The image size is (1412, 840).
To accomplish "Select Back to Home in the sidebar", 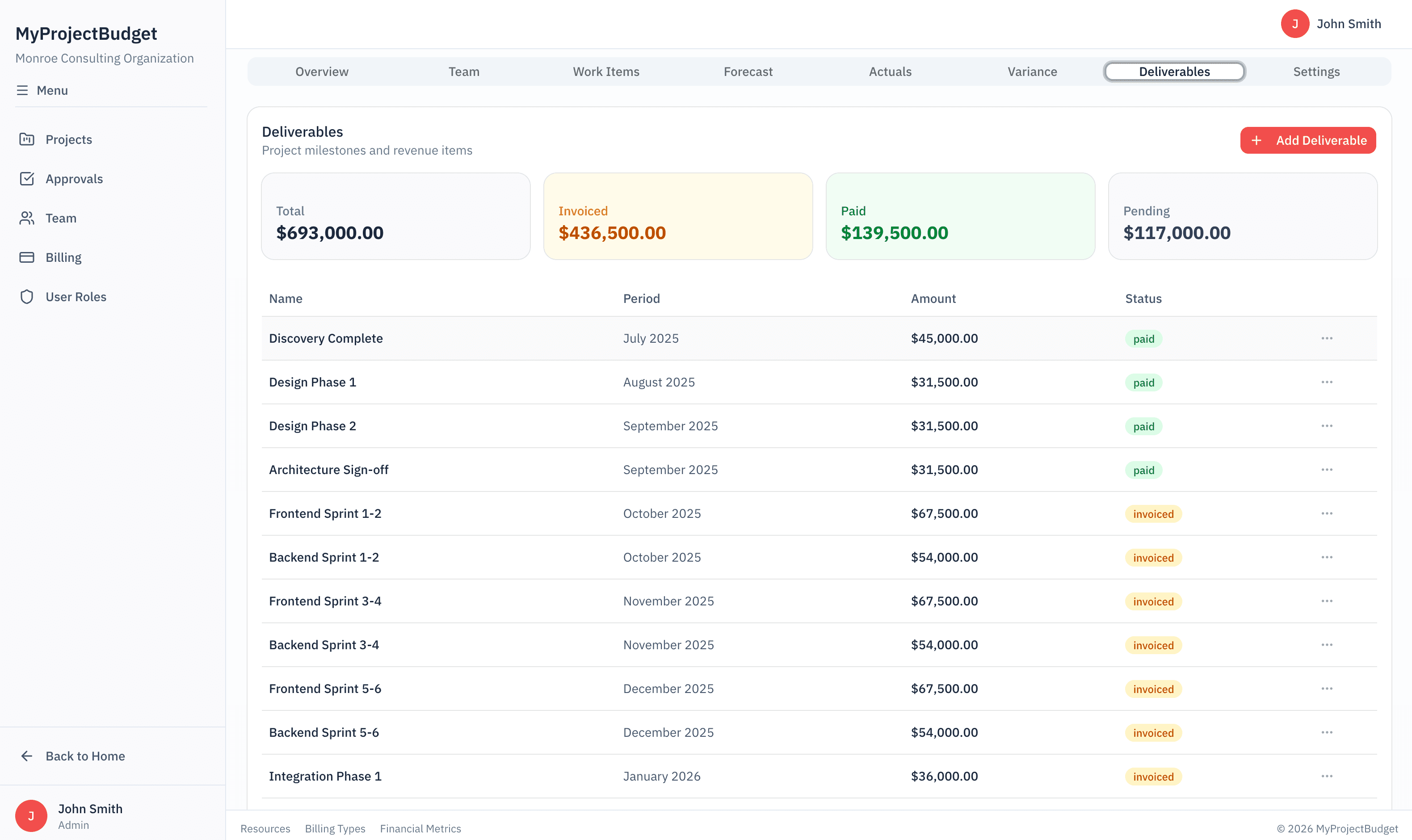I will click(x=85, y=756).
